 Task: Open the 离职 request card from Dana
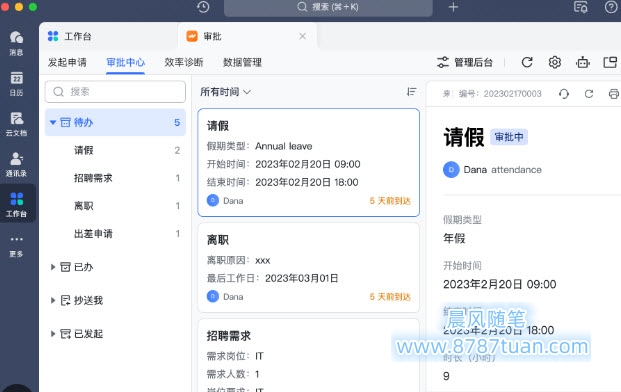pos(309,268)
